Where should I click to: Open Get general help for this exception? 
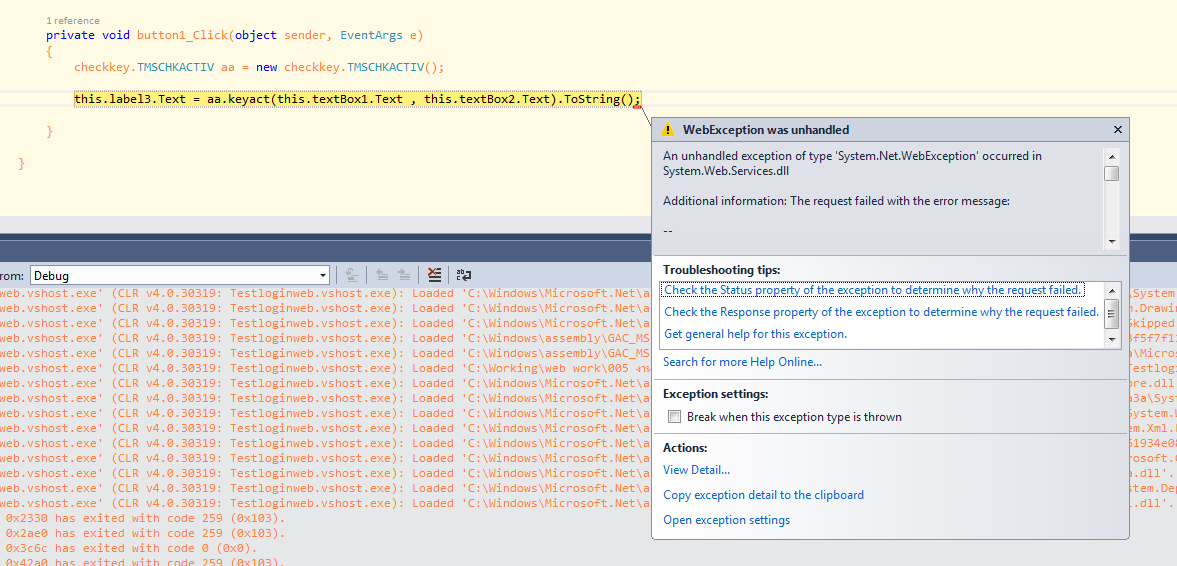pyautogui.click(x=756, y=334)
